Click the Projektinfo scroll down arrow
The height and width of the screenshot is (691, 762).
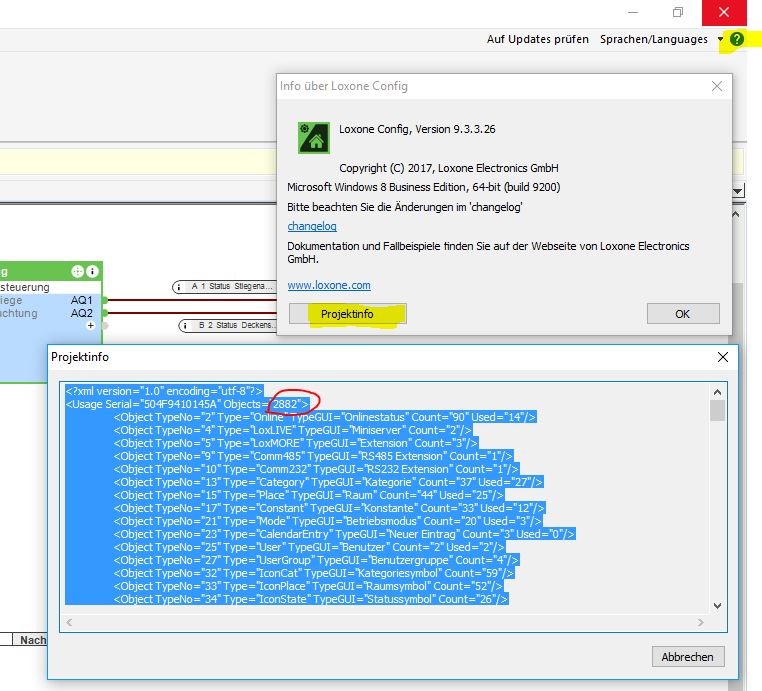717,605
